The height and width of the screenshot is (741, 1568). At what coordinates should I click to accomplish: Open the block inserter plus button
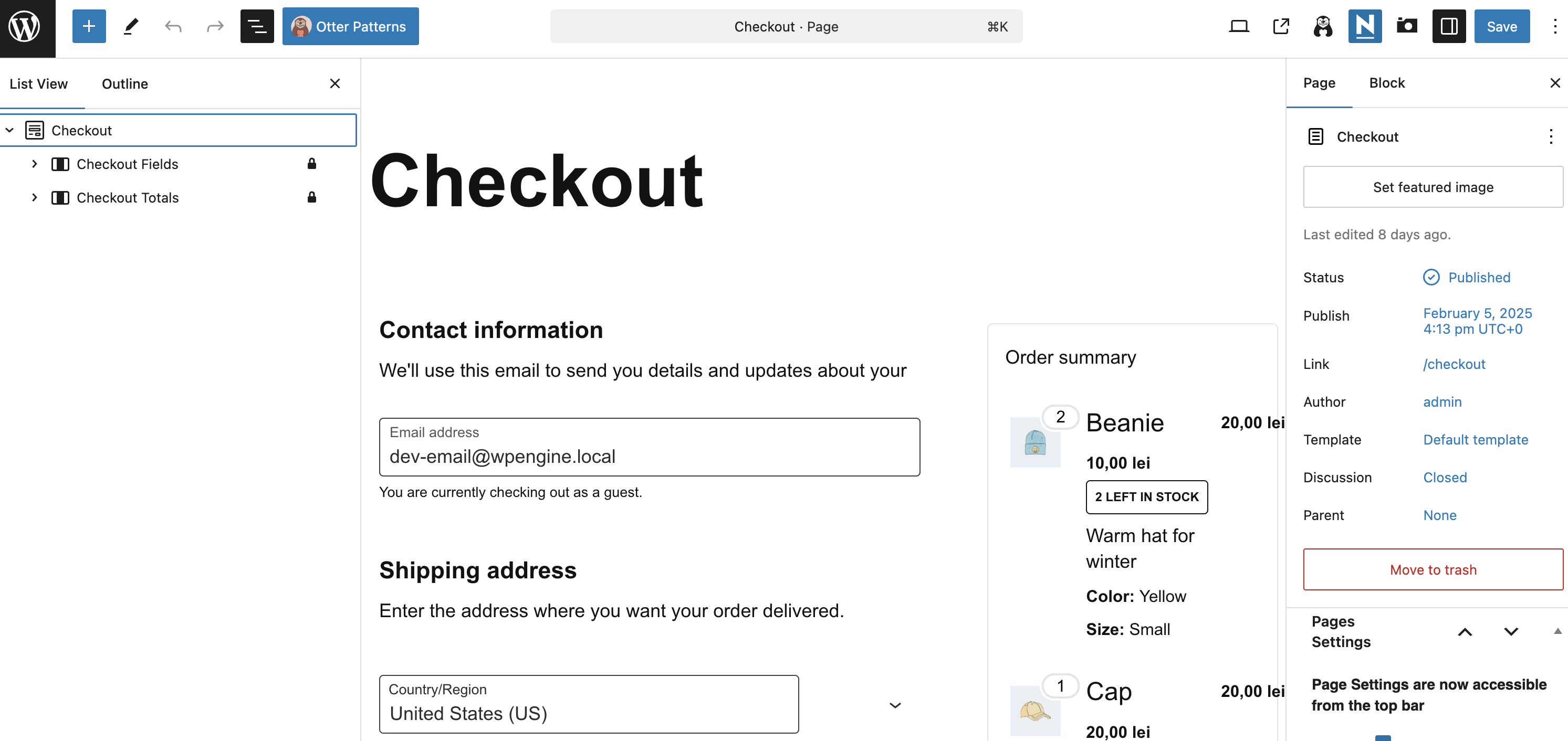(89, 27)
